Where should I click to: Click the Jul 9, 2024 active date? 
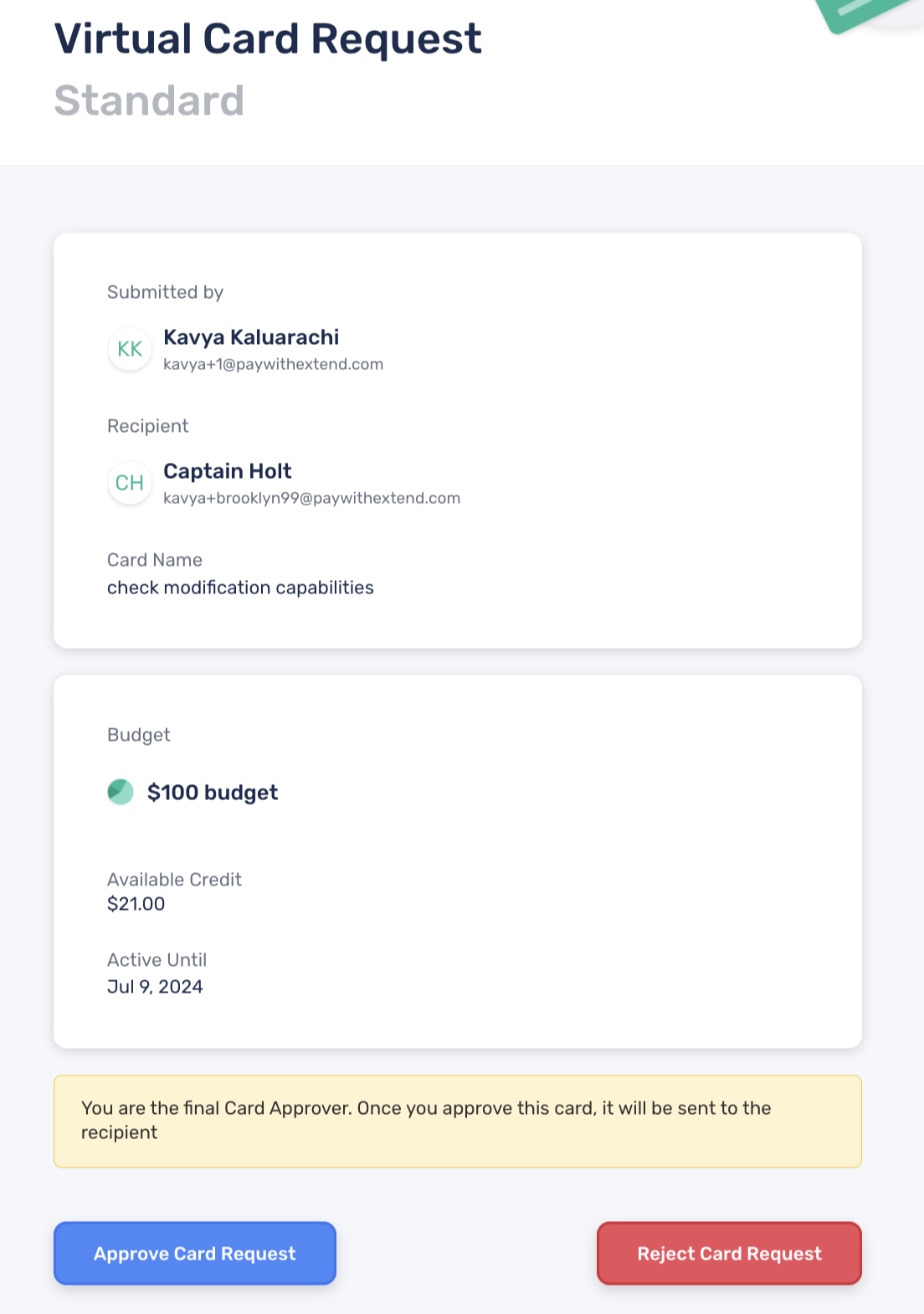click(155, 987)
